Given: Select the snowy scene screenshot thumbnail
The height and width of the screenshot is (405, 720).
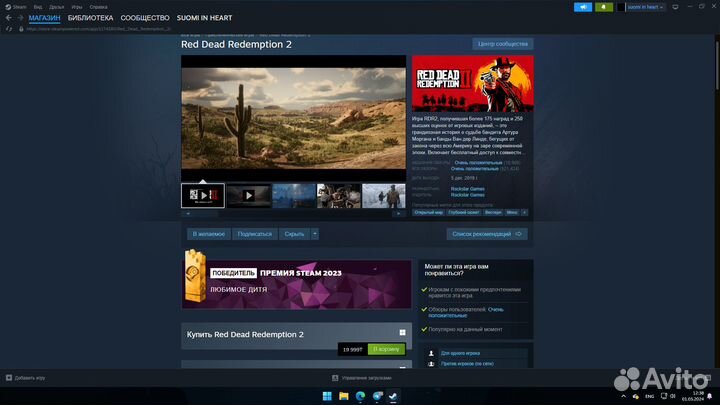Looking at the screenshot, I should click(x=384, y=196).
